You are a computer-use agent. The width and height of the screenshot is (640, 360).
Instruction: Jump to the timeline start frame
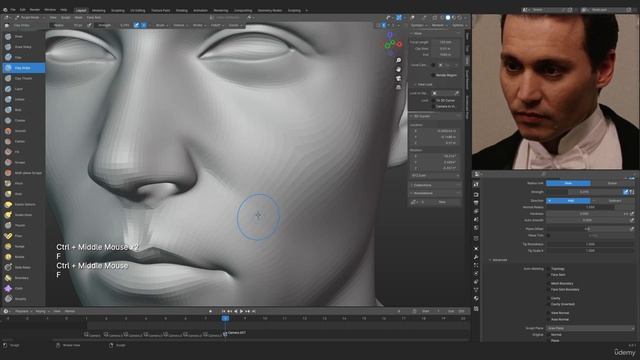click(223, 311)
